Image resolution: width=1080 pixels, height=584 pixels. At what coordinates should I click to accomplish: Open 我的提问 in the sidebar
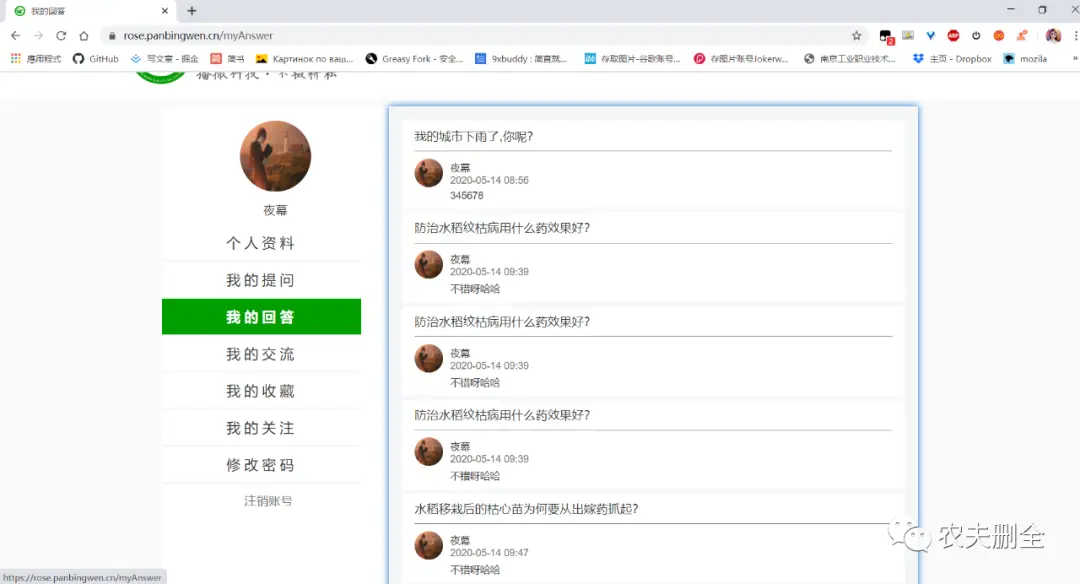pyautogui.click(x=261, y=280)
